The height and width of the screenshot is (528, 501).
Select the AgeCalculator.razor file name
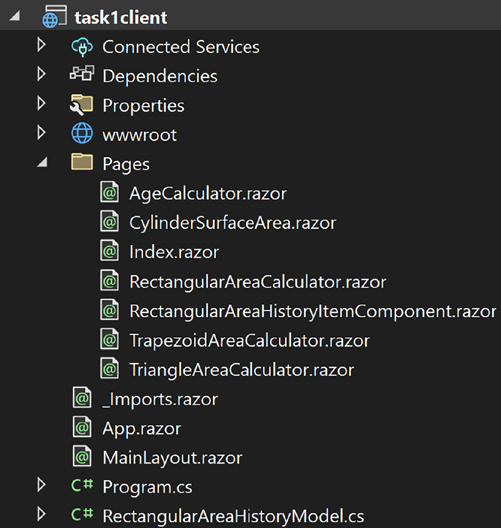click(208, 194)
